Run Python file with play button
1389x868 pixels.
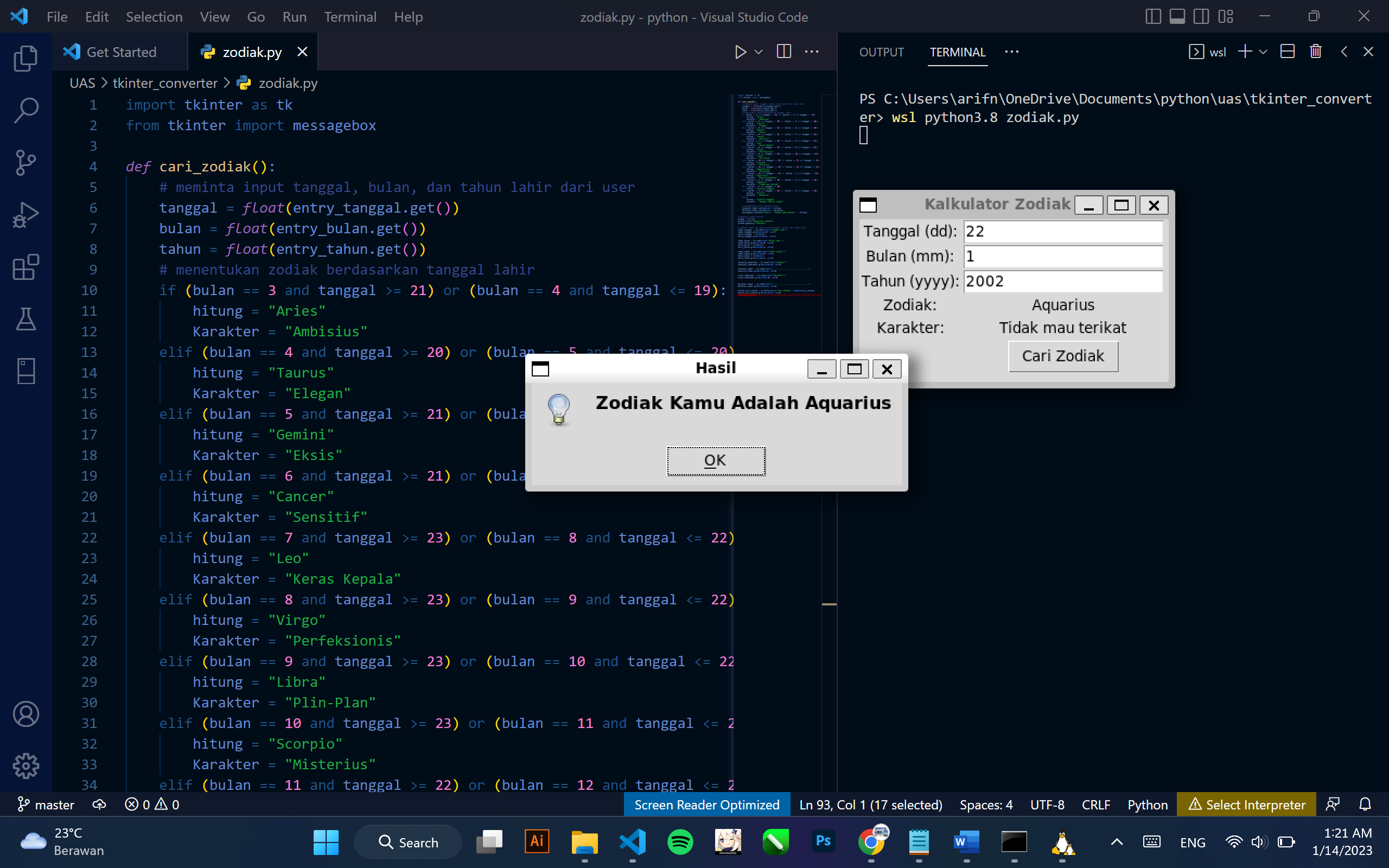pos(741,52)
